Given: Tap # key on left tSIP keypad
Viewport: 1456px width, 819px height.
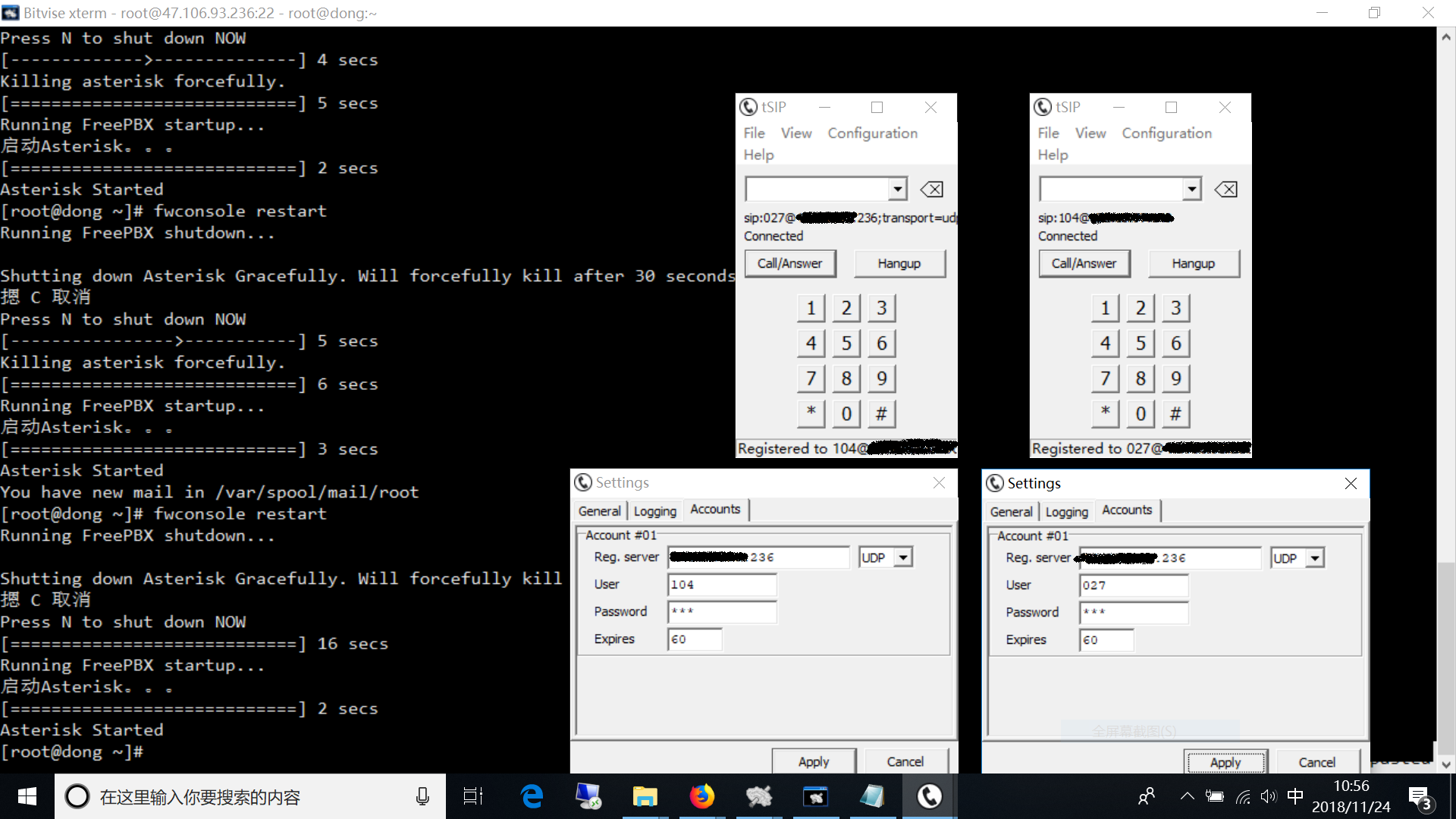Looking at the screenshot, I should [x=881, y=413].
